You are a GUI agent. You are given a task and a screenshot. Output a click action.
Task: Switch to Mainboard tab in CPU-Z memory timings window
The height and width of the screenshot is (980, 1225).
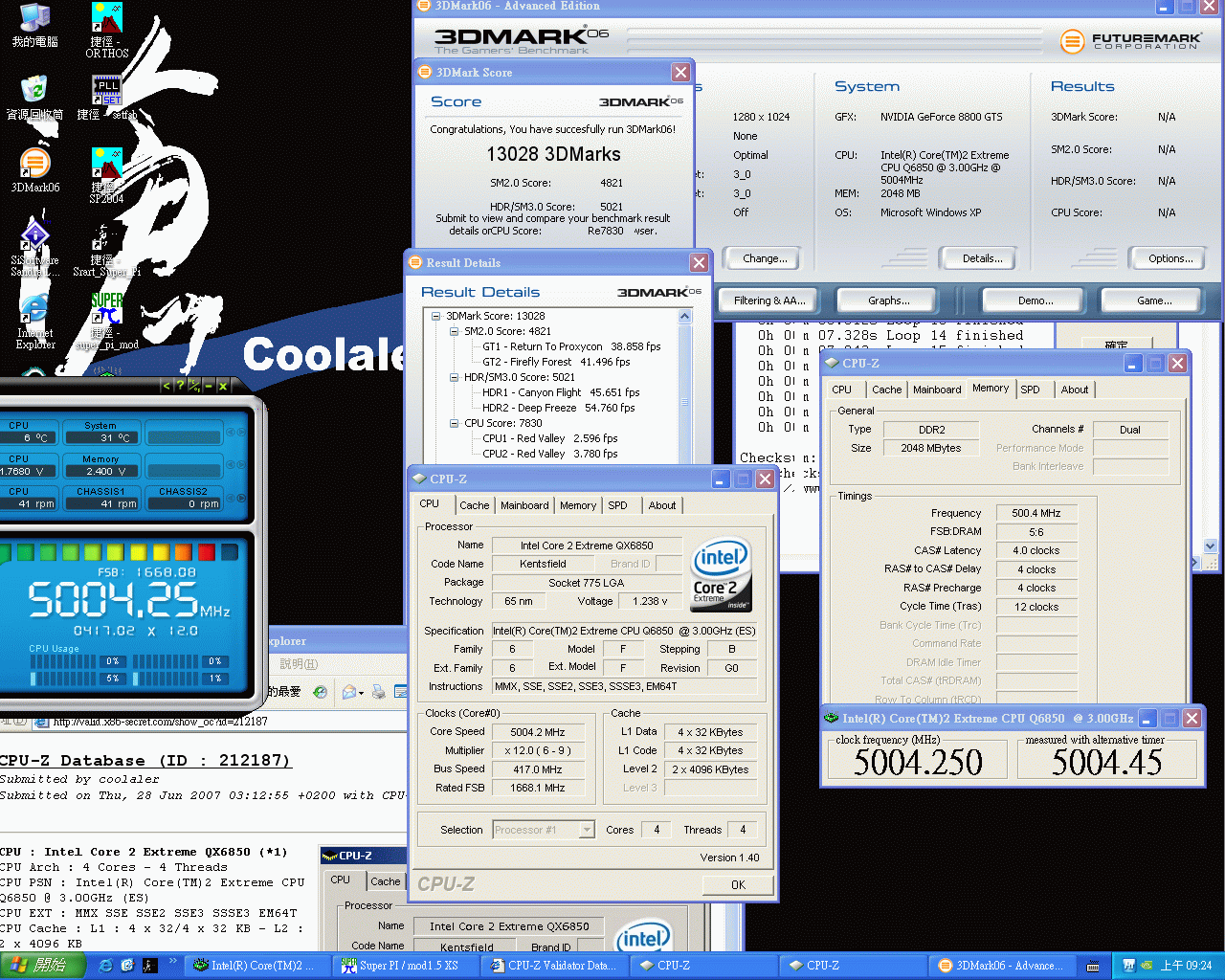click(x=937, y=390)
